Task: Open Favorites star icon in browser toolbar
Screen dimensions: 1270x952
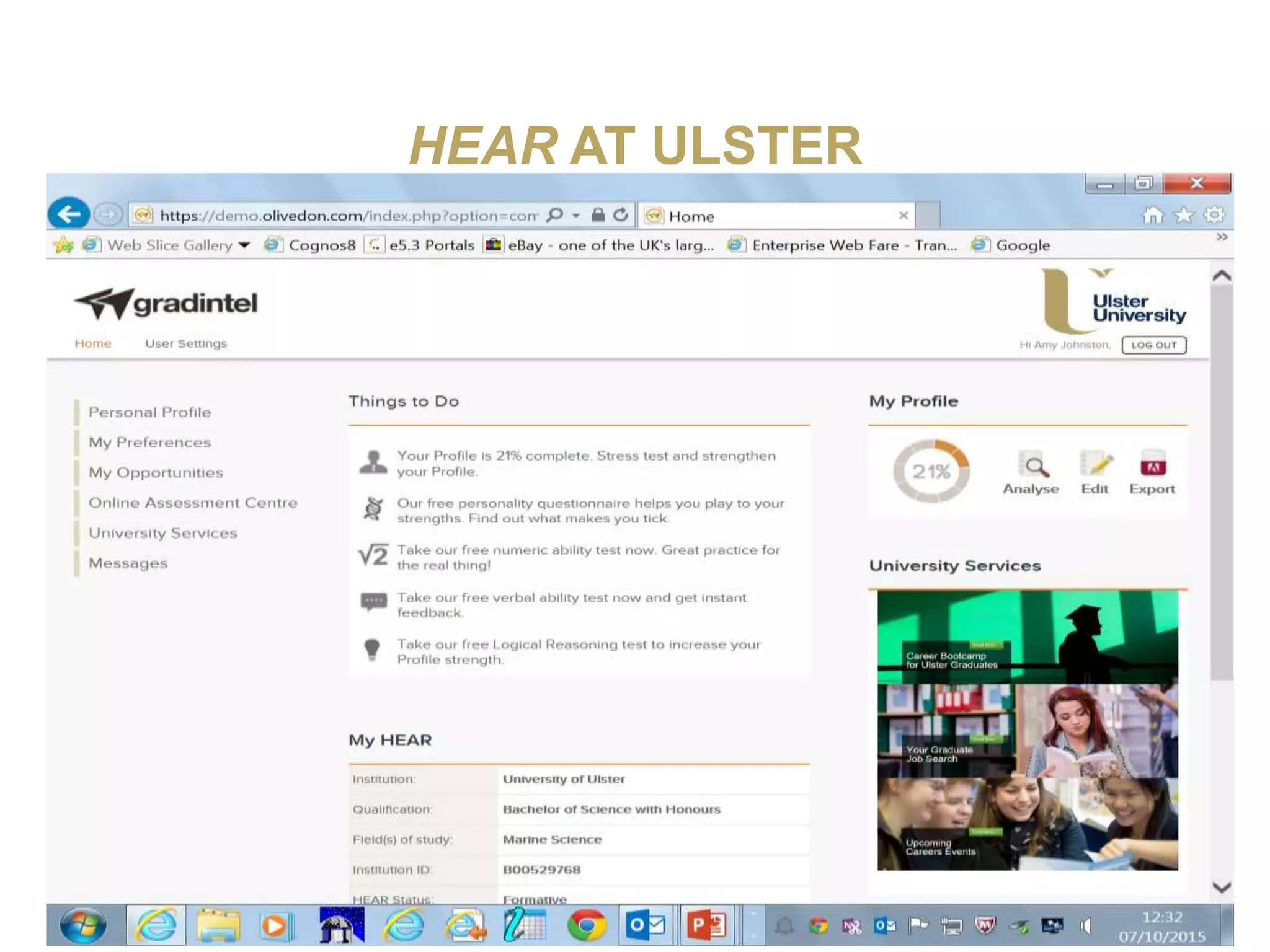Action: coord(1184,215)
